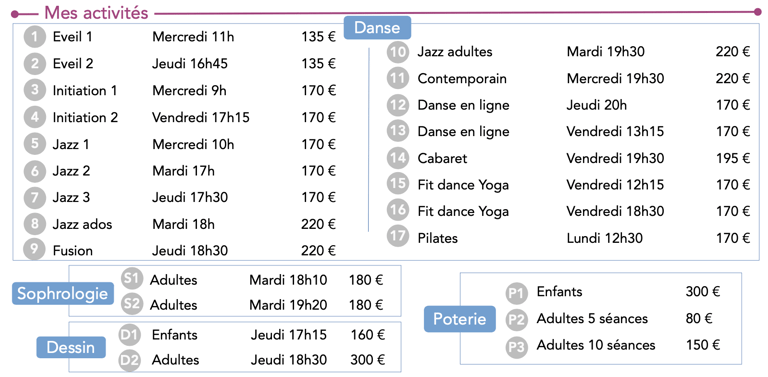Select circle number 1 for Eveil 1
The width and height of the screenshot is (768, 377).
34,37
